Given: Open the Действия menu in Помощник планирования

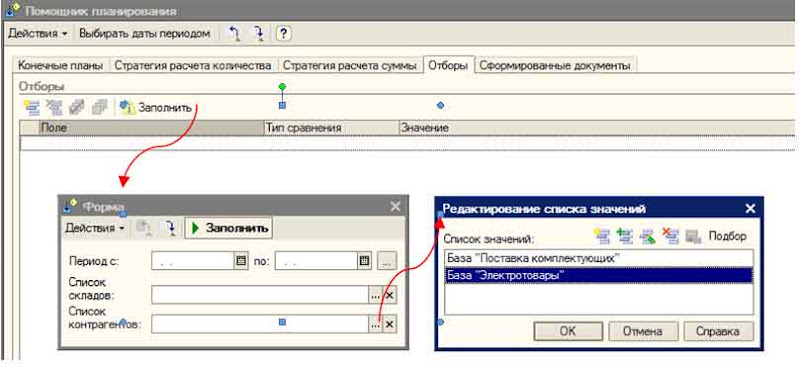Looking at the screenshot, I should pyautogui.click(x=38, y=34).
